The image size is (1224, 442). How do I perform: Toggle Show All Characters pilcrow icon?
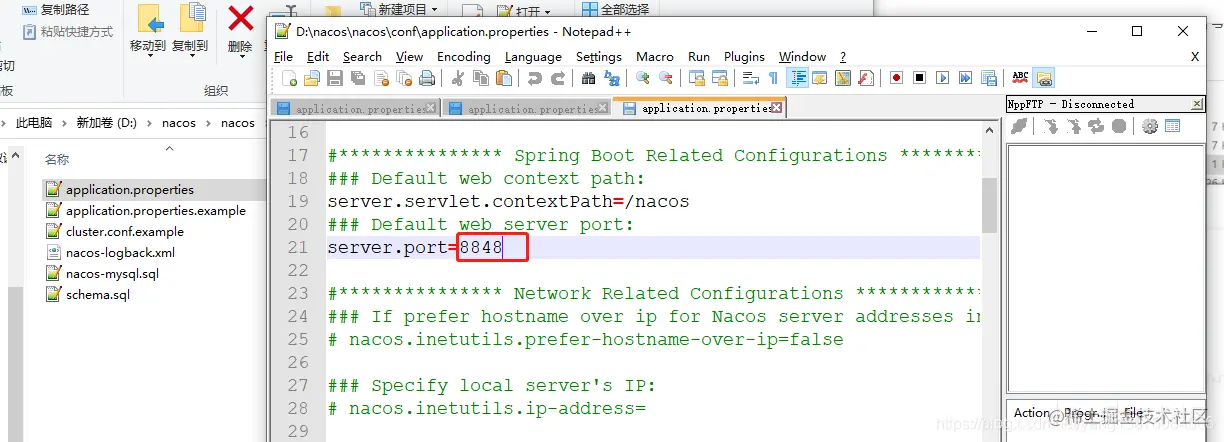point(773,78)
